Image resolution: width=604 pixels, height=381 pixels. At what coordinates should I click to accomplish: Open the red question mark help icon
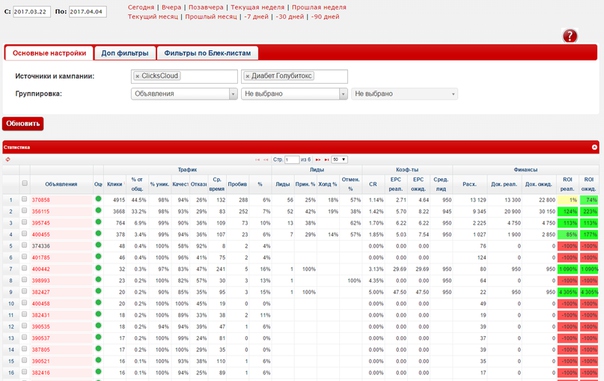pos(570,36)
